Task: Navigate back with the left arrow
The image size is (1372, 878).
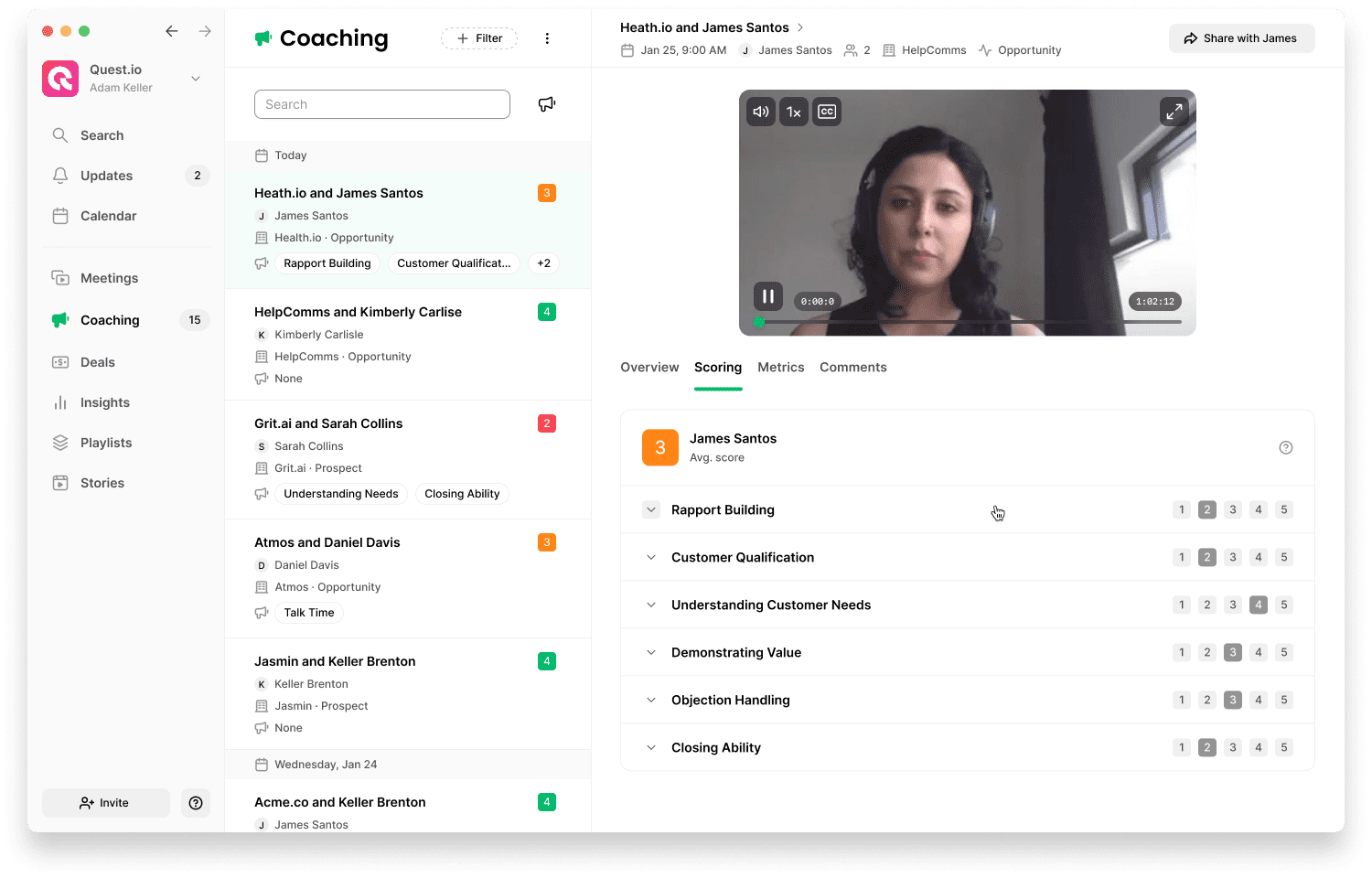Action: 172,31
